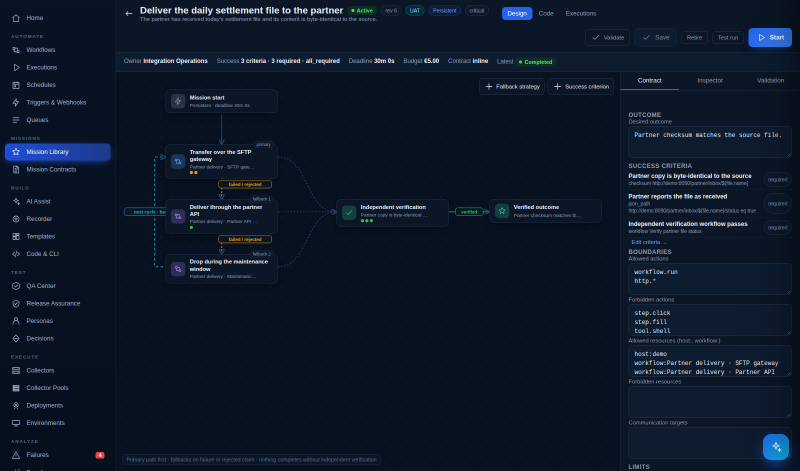The image size is (800, 471).
Task: Select Deliver through the partner API node
Action: [221, 216]
